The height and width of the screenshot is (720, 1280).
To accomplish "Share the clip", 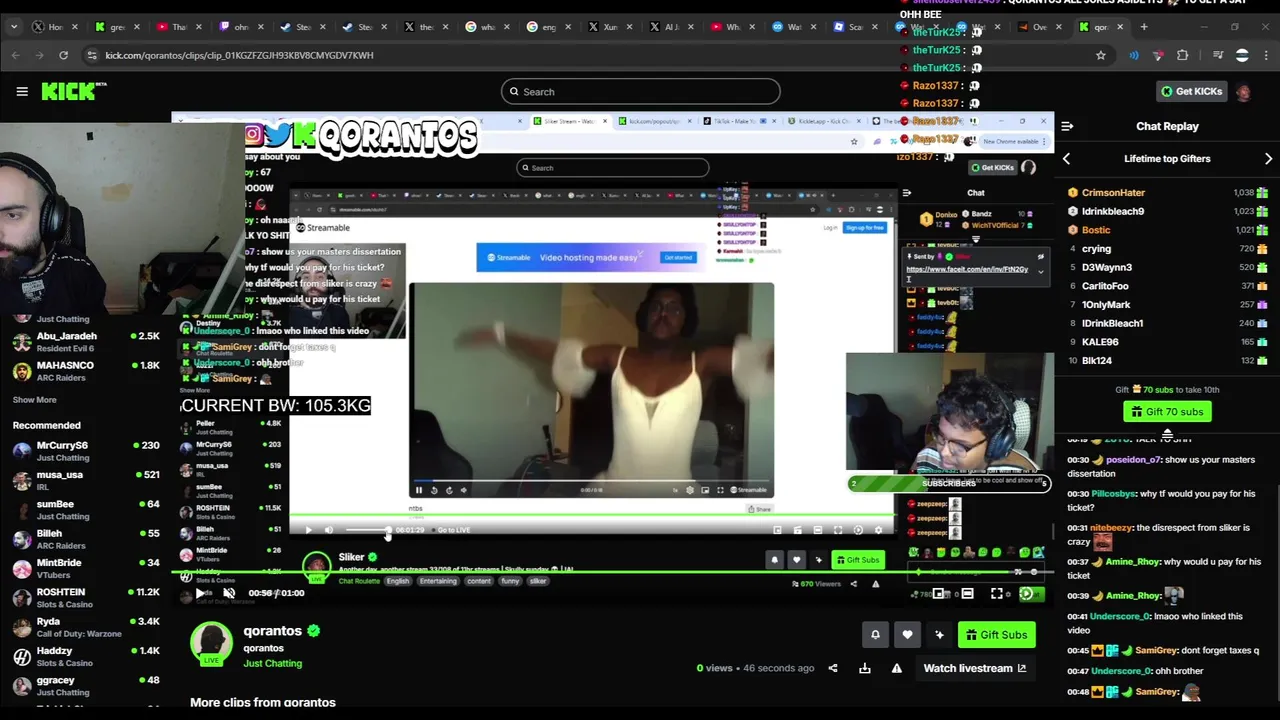I will 832,668.
